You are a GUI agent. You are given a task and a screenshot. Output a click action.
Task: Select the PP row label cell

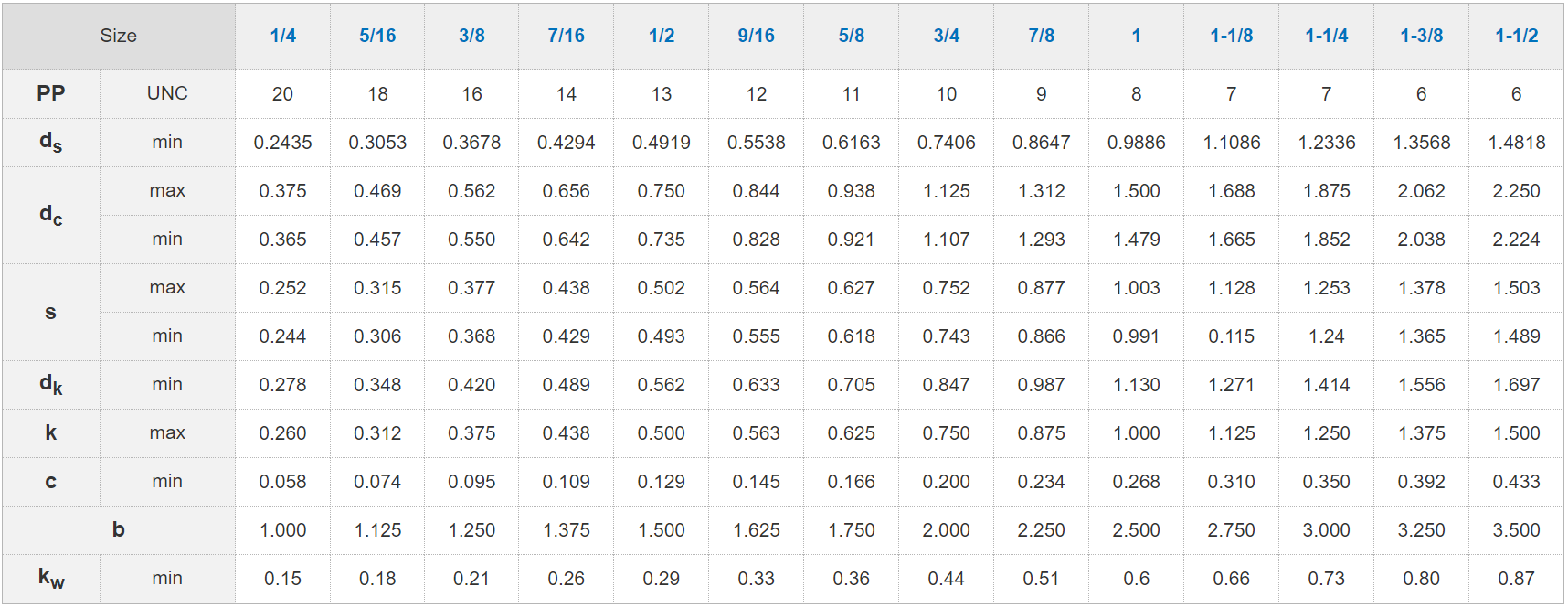(51, 93)
